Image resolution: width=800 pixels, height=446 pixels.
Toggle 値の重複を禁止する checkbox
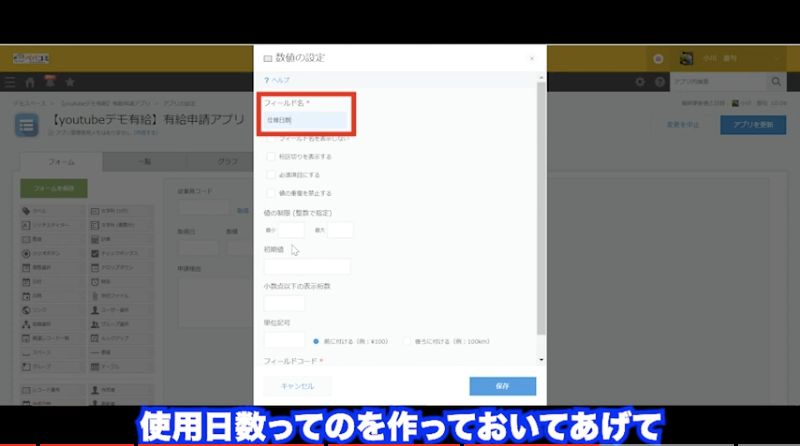coord(270,192)
